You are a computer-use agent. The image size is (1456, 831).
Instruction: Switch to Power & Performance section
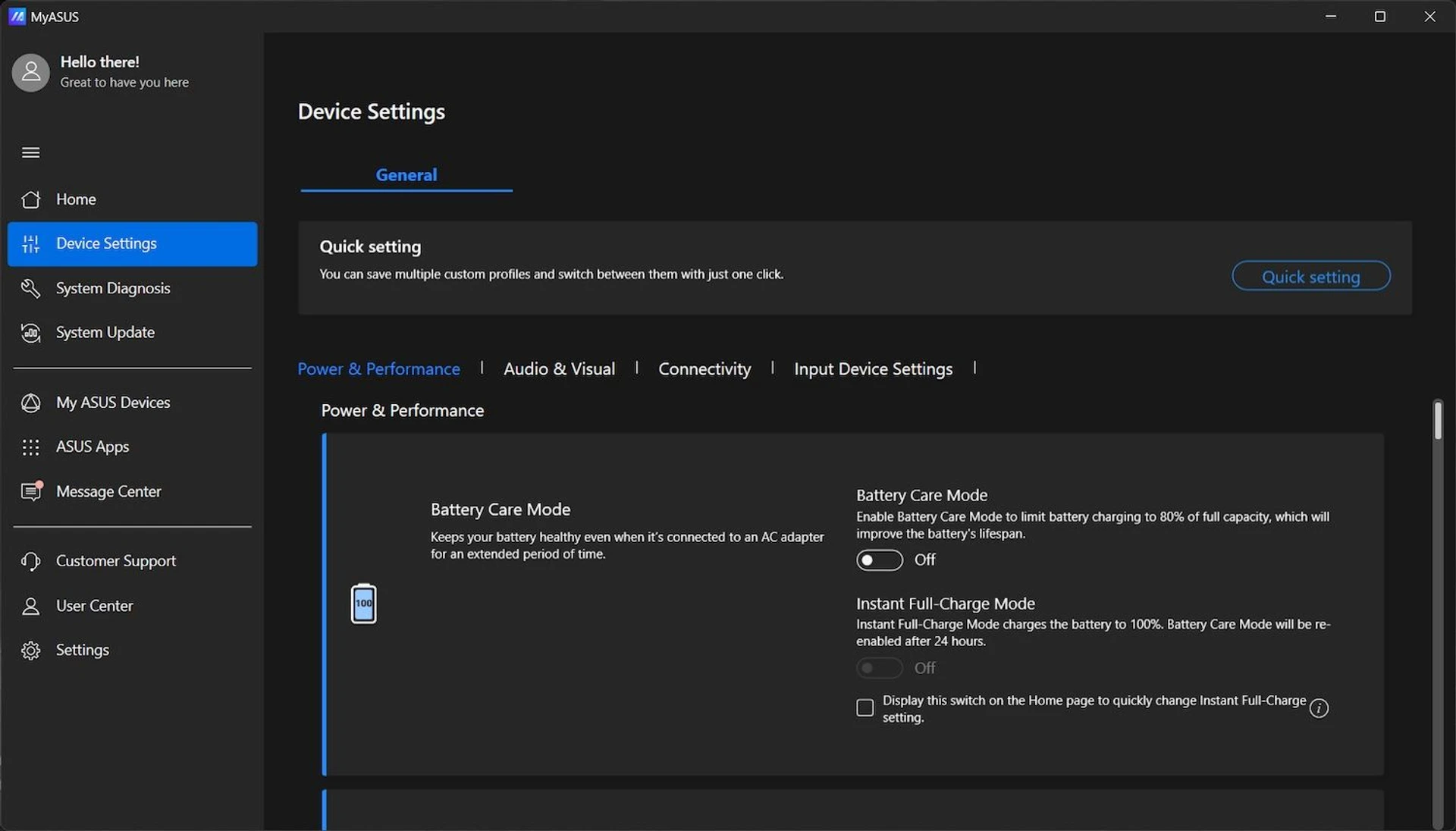pos(378,369)
